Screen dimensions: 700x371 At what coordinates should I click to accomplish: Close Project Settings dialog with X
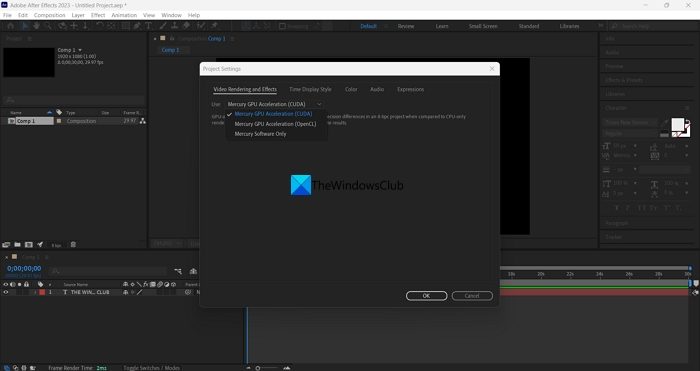point(492,69)
